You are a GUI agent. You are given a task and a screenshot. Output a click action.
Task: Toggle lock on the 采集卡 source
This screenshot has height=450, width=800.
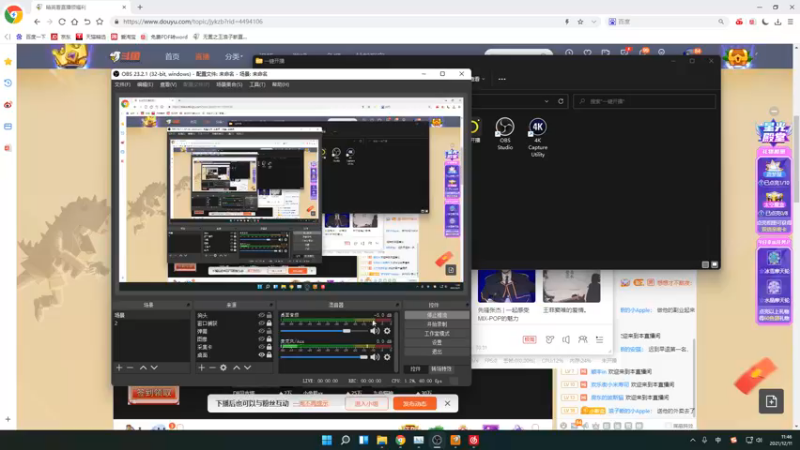coord(269,347)
